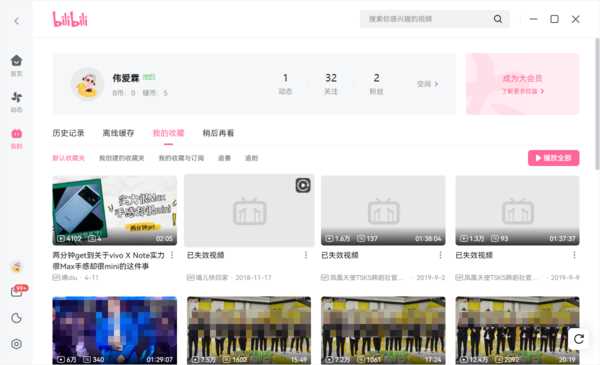Select the 我的收藏与订阅 sub-tab
Screen dimensions: 600x365
[181, 158]
